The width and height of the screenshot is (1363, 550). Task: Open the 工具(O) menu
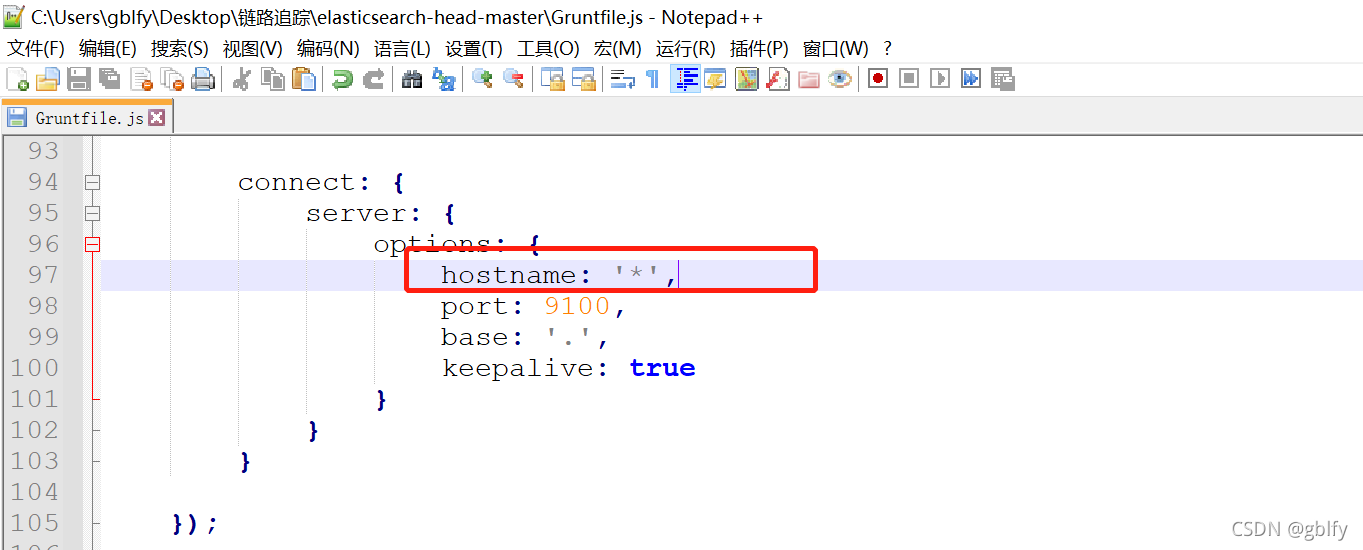pos(548,49)
